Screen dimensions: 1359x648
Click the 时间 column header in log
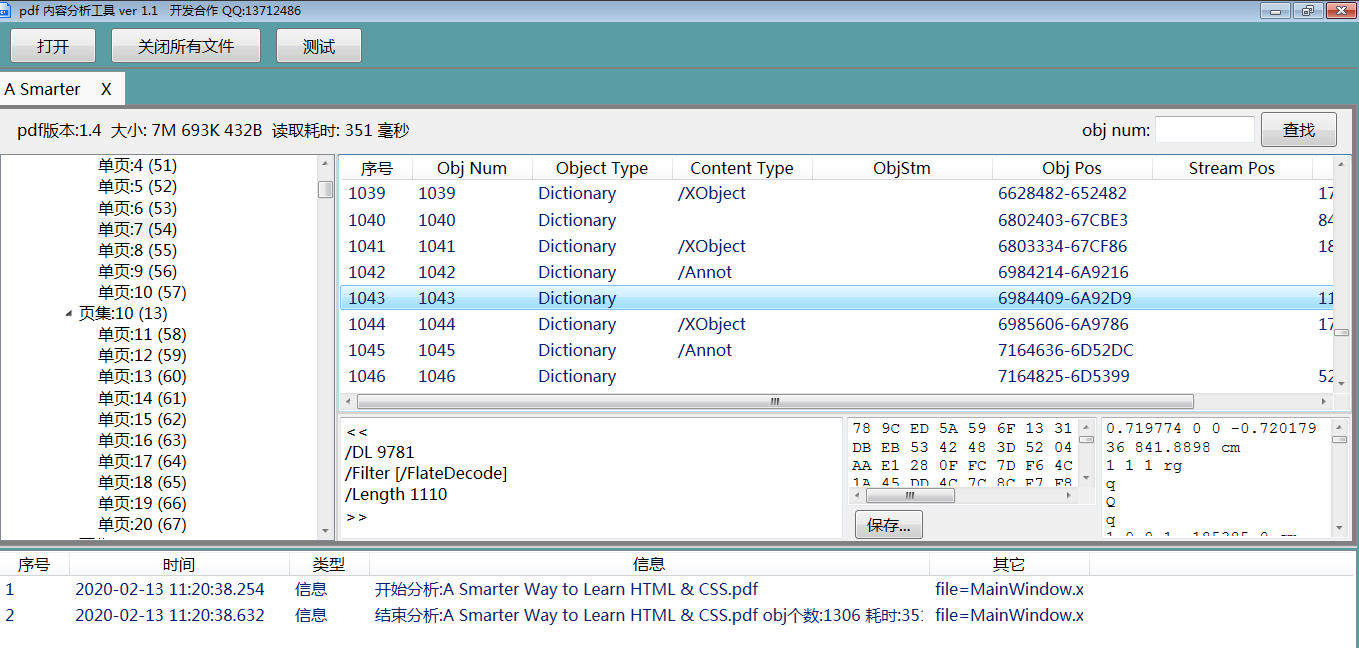coord(179,564)
